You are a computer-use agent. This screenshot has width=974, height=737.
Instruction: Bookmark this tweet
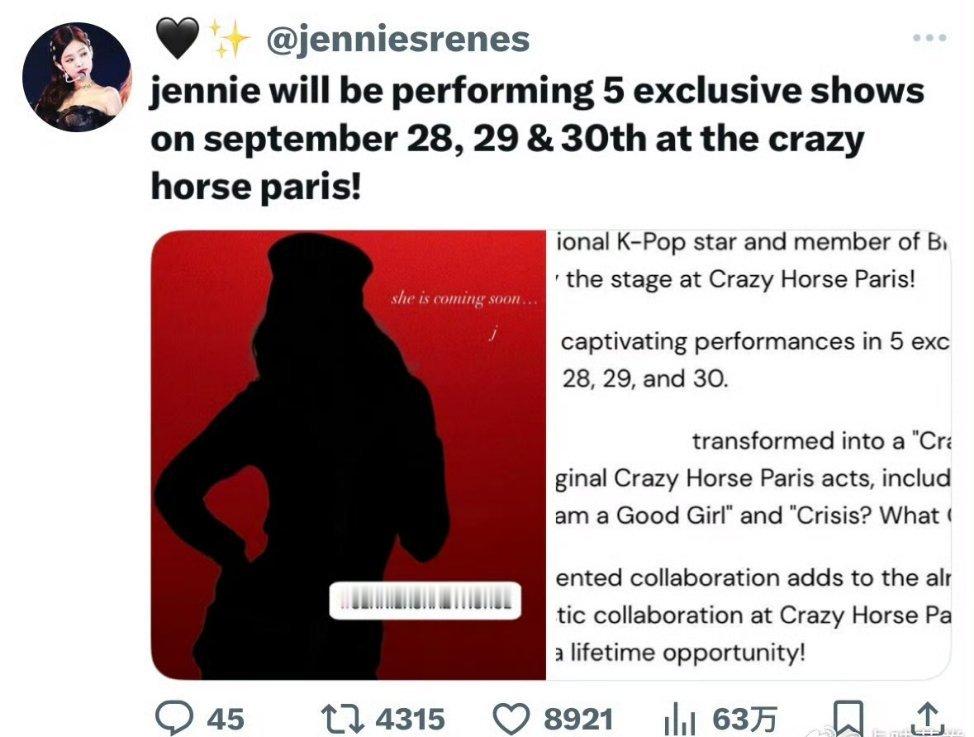pyautogui.click(x=848, y=718)
